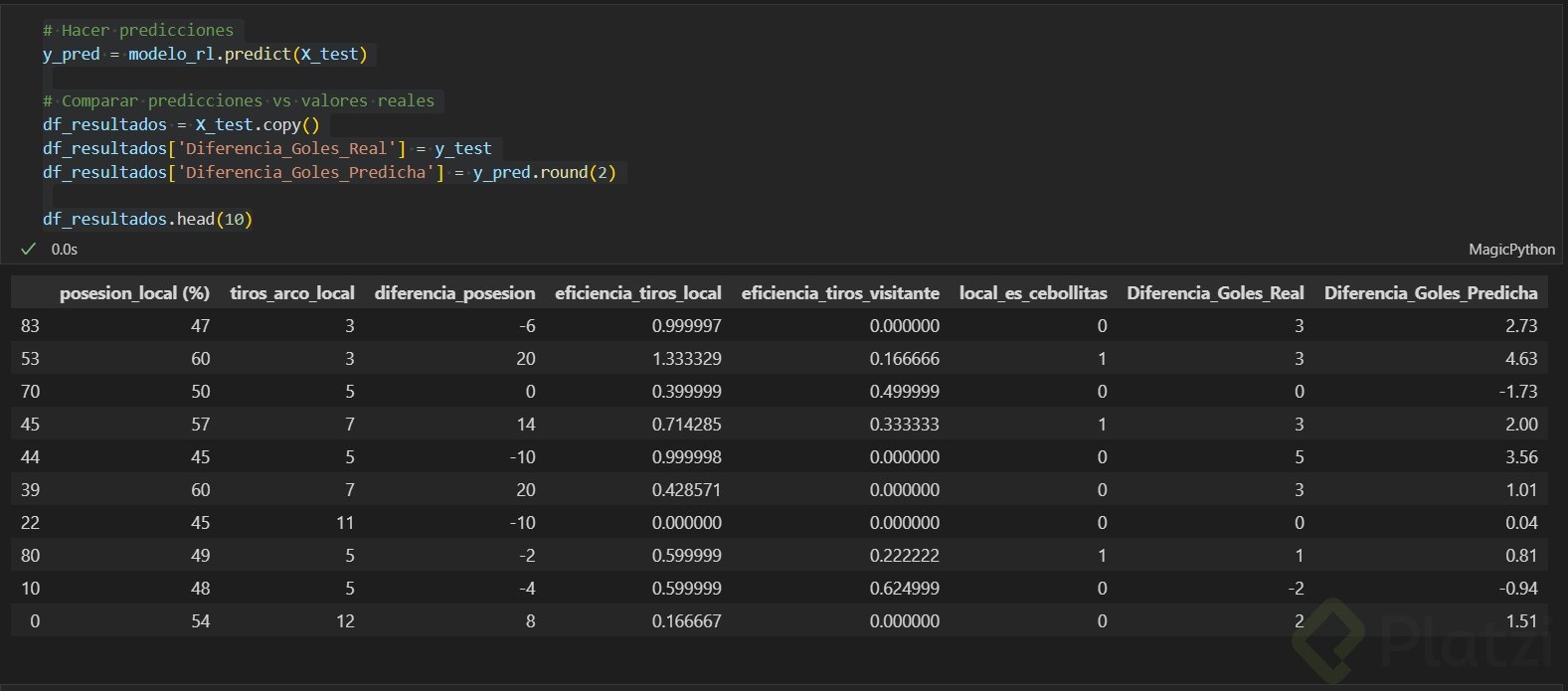Select the posesion_local (%) column header
This screenshot has height=691, width=1568.
tap(134, 293)
